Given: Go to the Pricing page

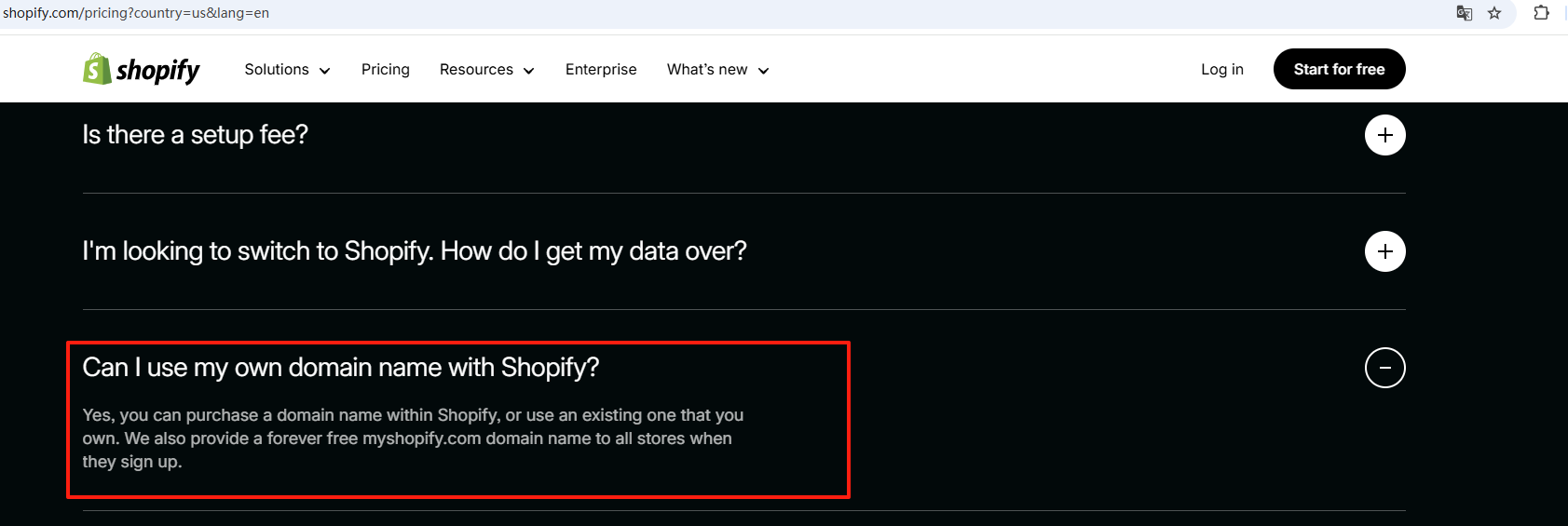Looking at the screenshot, I should click(386, 70).
